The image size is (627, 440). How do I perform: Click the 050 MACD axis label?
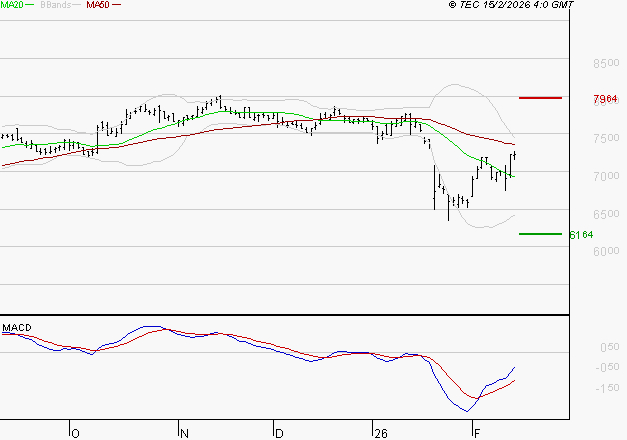point(610,347)
